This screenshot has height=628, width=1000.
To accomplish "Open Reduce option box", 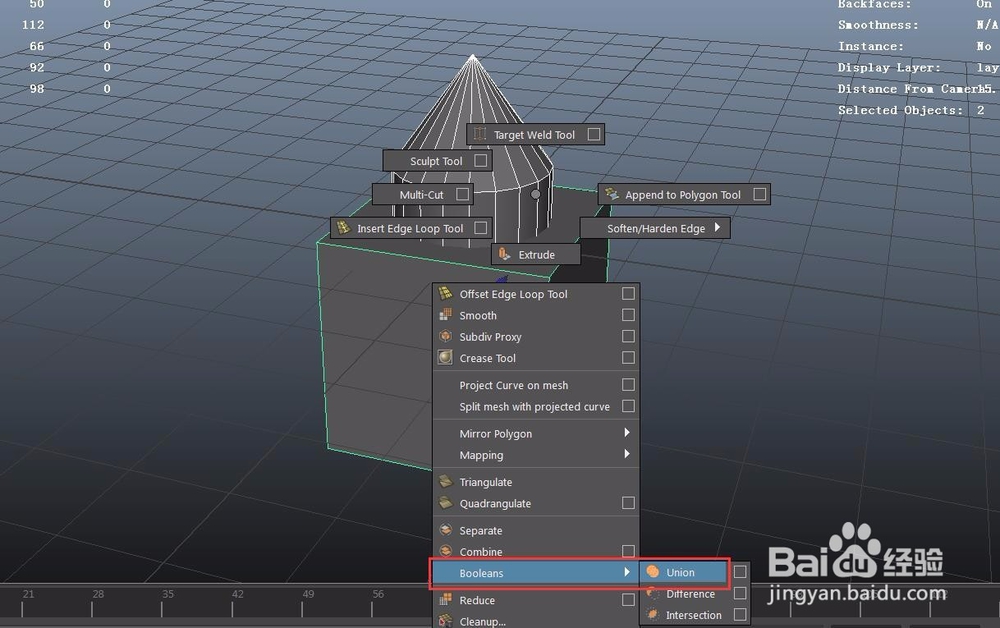I will (628, 599).
